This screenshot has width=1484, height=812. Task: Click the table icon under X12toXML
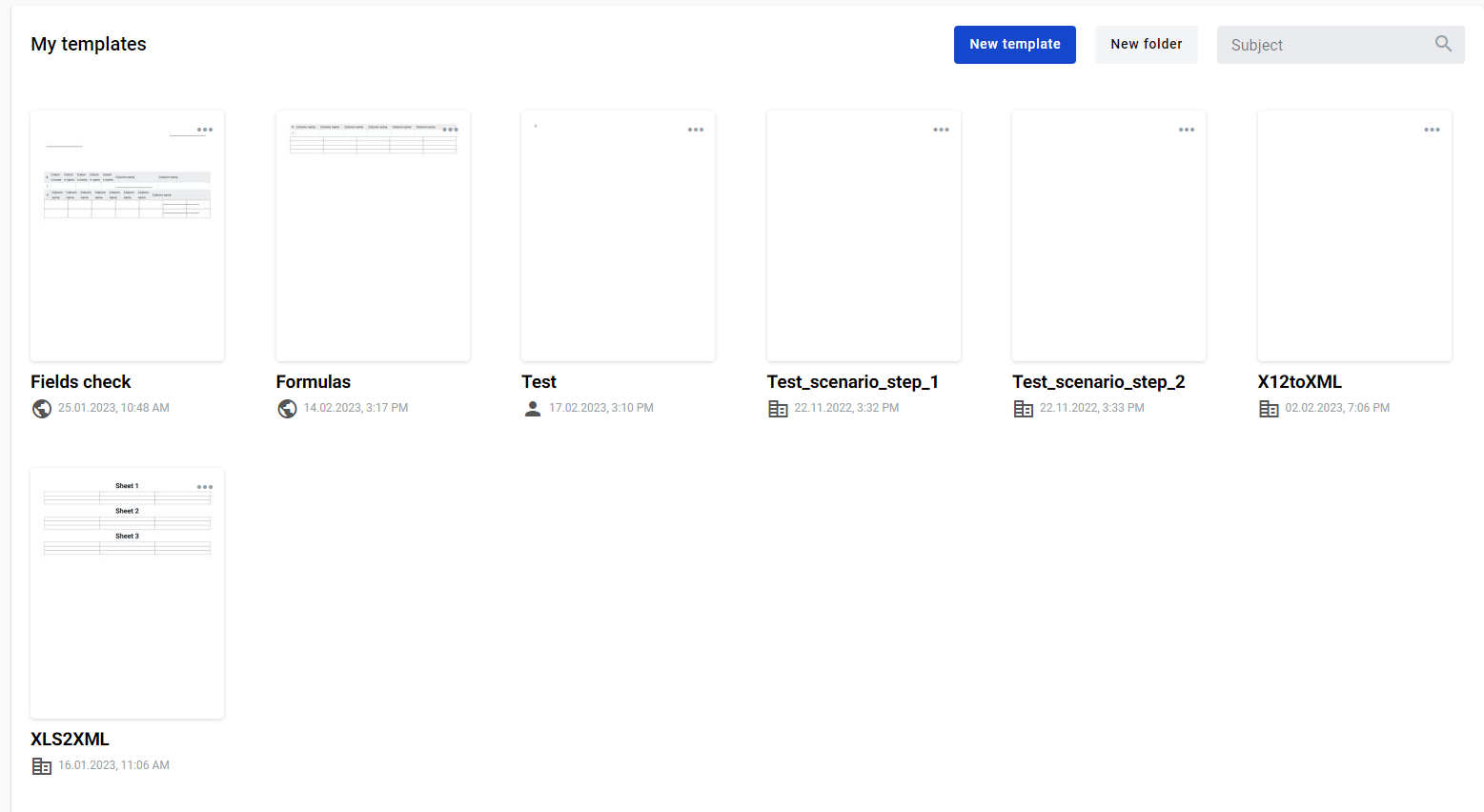[x=1269, y=409]
